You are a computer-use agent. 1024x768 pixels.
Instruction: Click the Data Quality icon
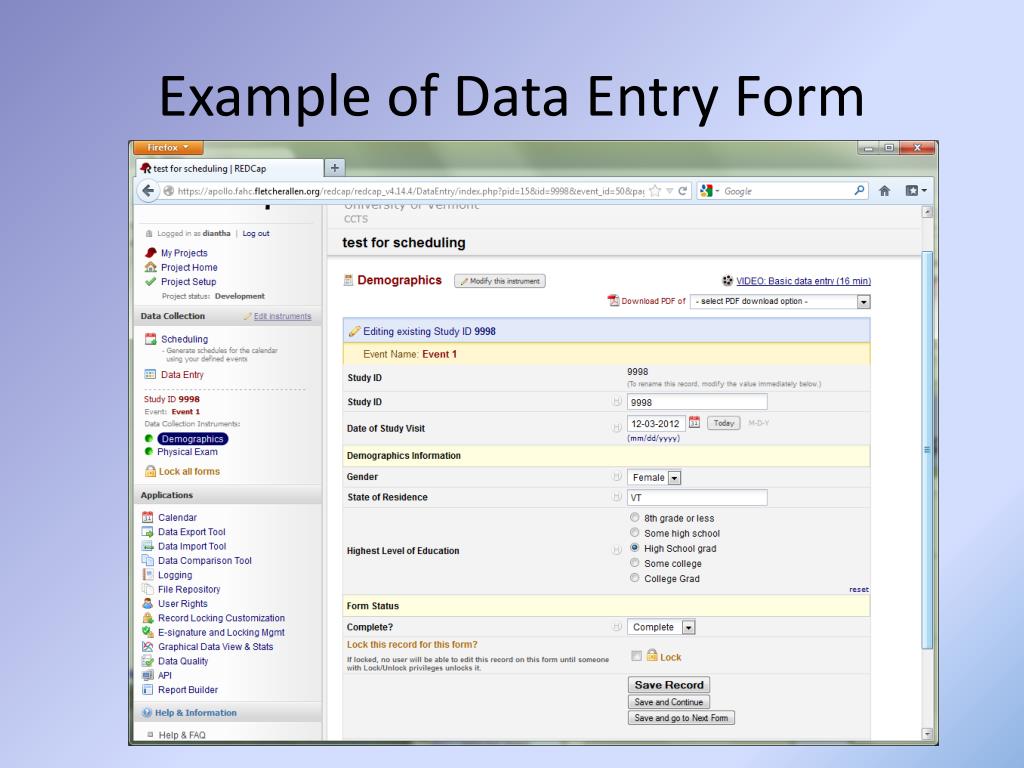pyautogui.click(x=148, y=661)
